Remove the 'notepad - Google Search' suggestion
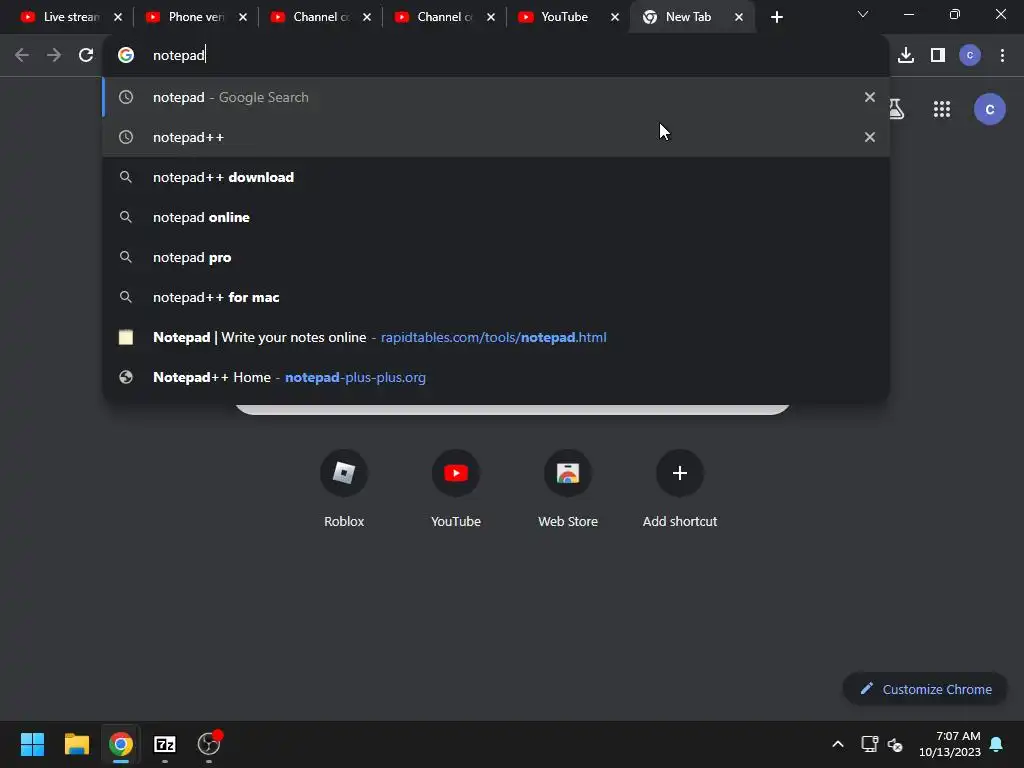The image size is (1024, 768). tap(870, 97)
